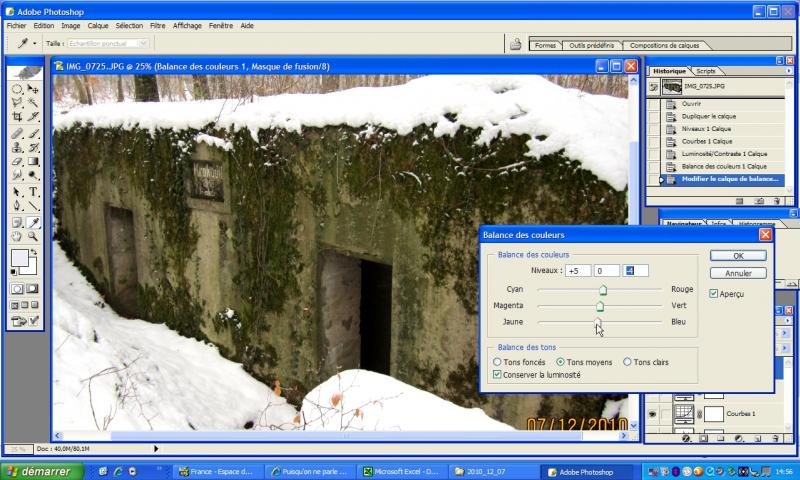The image size is (800, 480).
Task: Select the Eraser tool
Action: click(17, 162)
